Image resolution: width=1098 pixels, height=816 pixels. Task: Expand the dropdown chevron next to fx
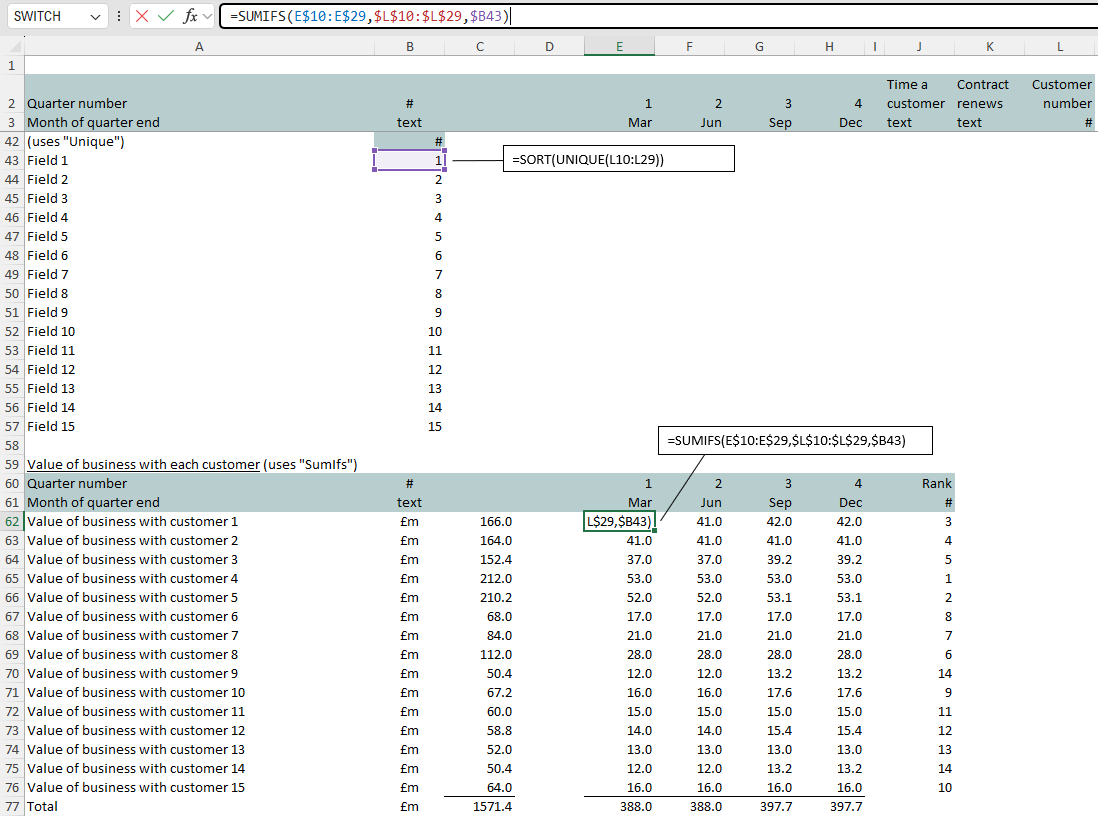pyautogui.click(x=208, y=16)
